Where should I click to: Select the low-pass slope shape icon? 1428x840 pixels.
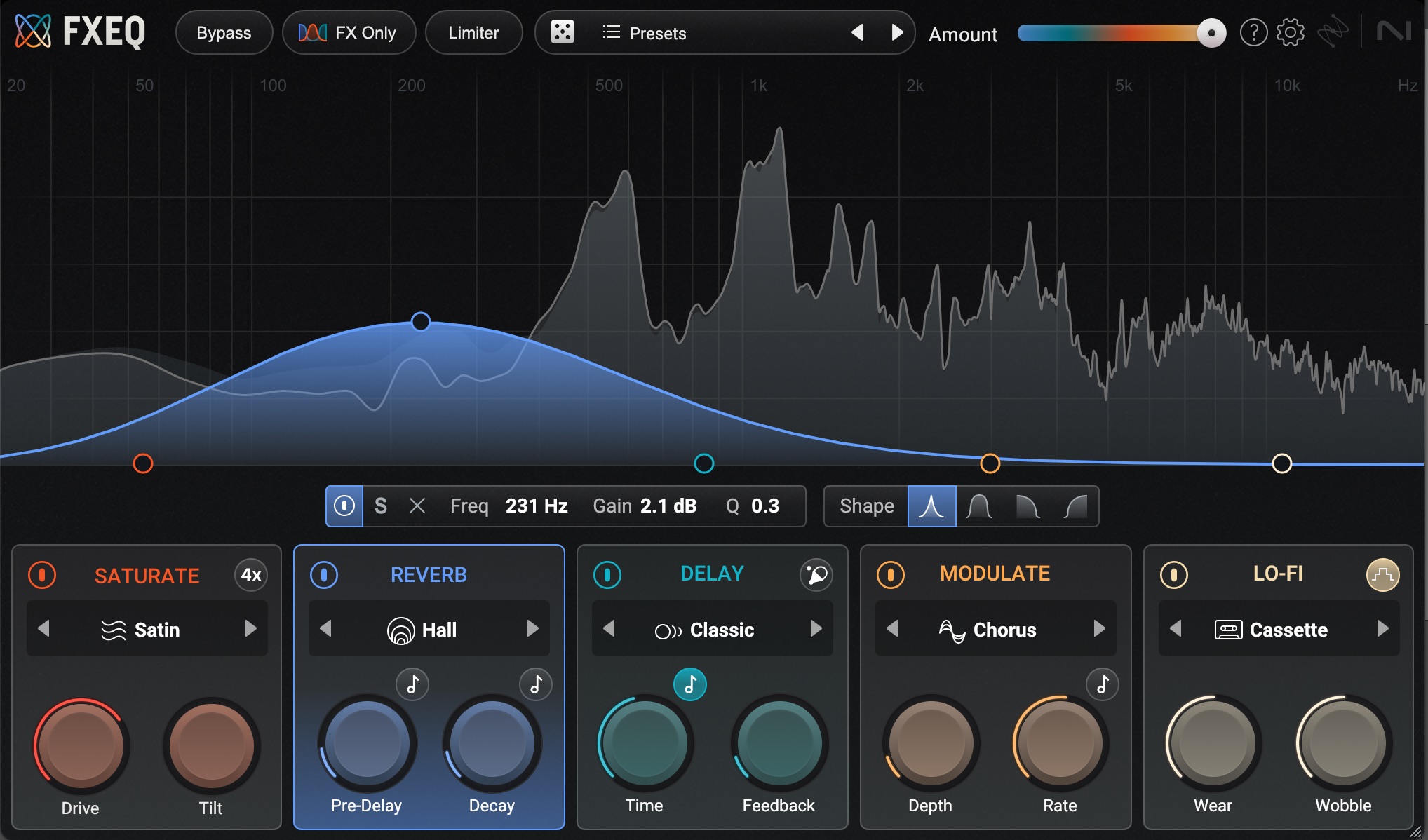pyautogui.click(x=1028, y=506)
